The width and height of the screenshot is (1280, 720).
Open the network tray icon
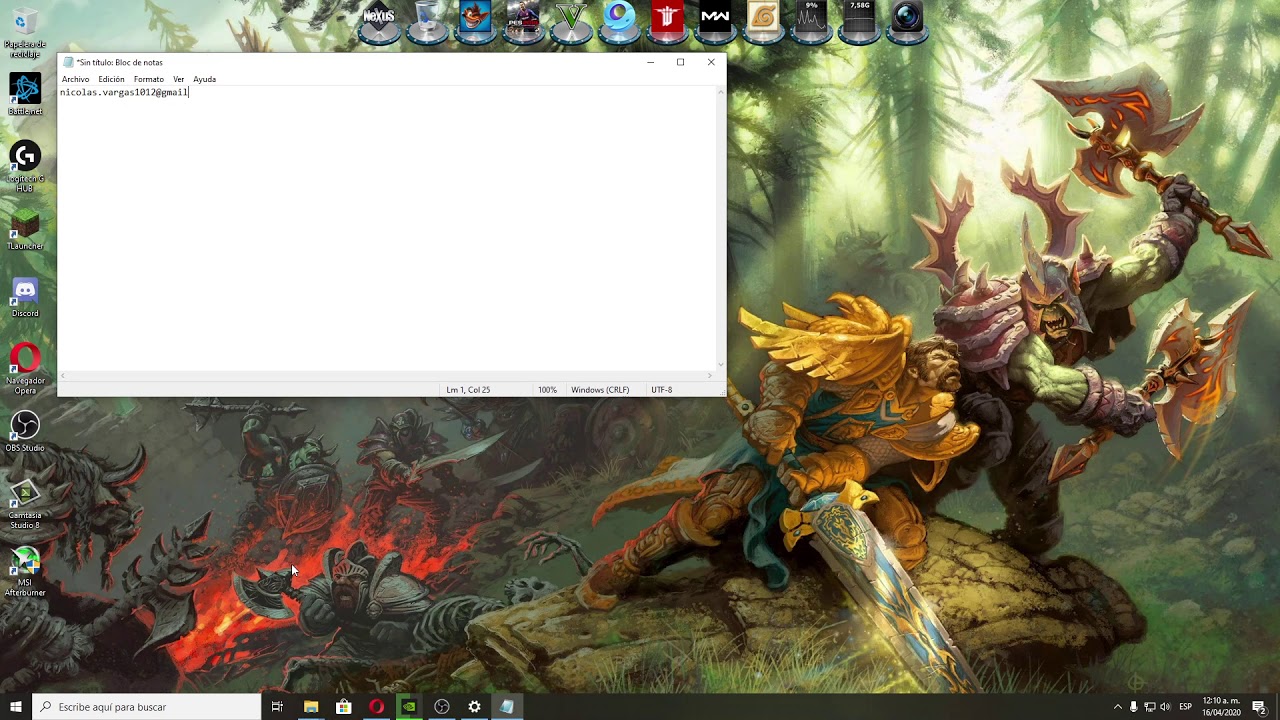point(1150,707)
